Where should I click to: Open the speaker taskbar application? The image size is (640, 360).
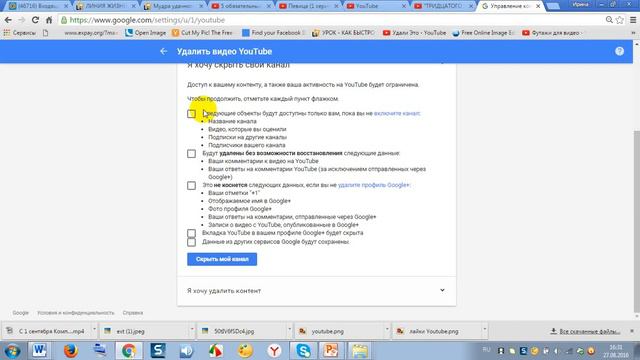[x=187, y=351]
